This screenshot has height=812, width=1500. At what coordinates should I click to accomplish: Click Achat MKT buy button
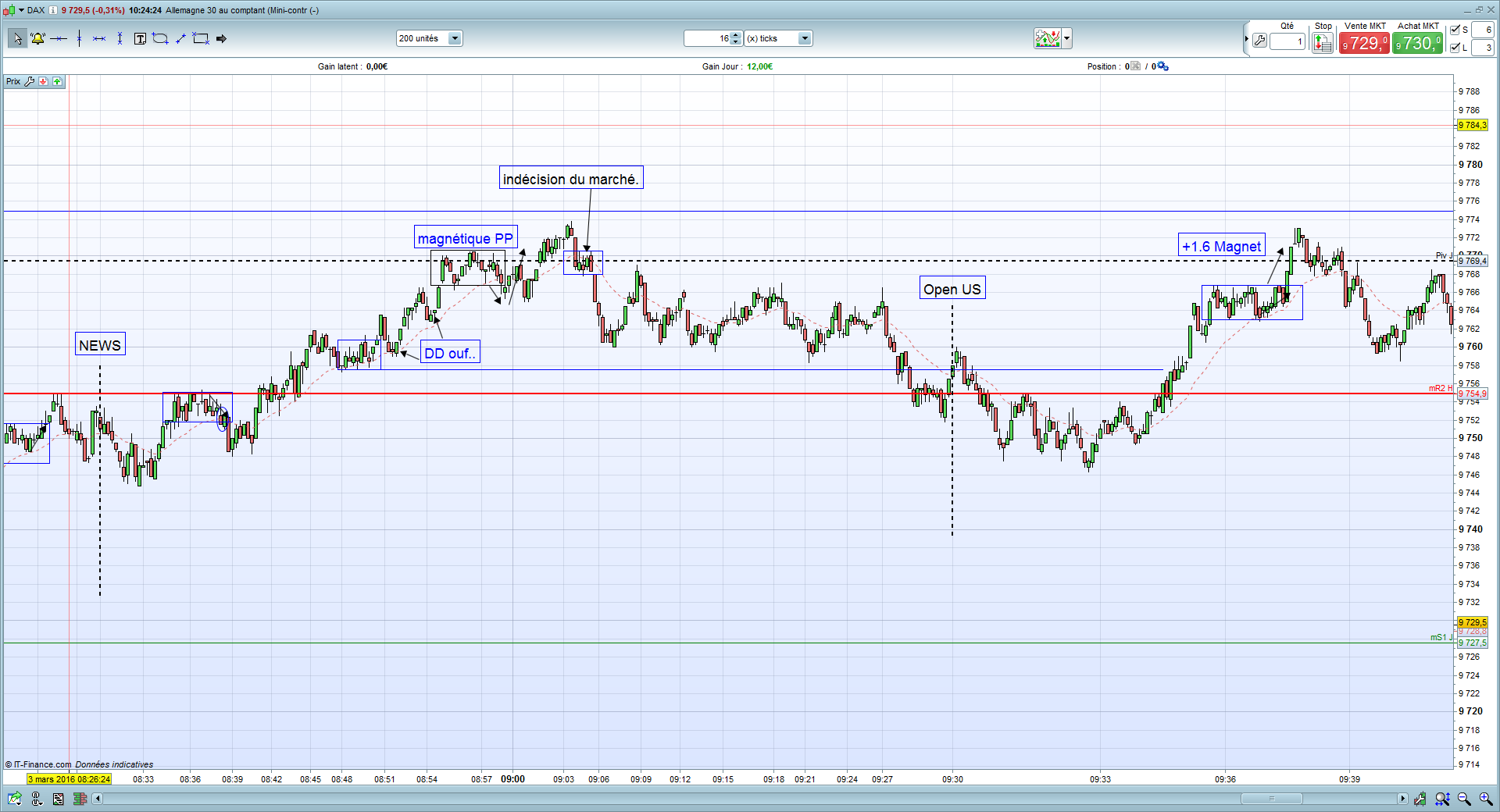click(x=1418, y=43)
